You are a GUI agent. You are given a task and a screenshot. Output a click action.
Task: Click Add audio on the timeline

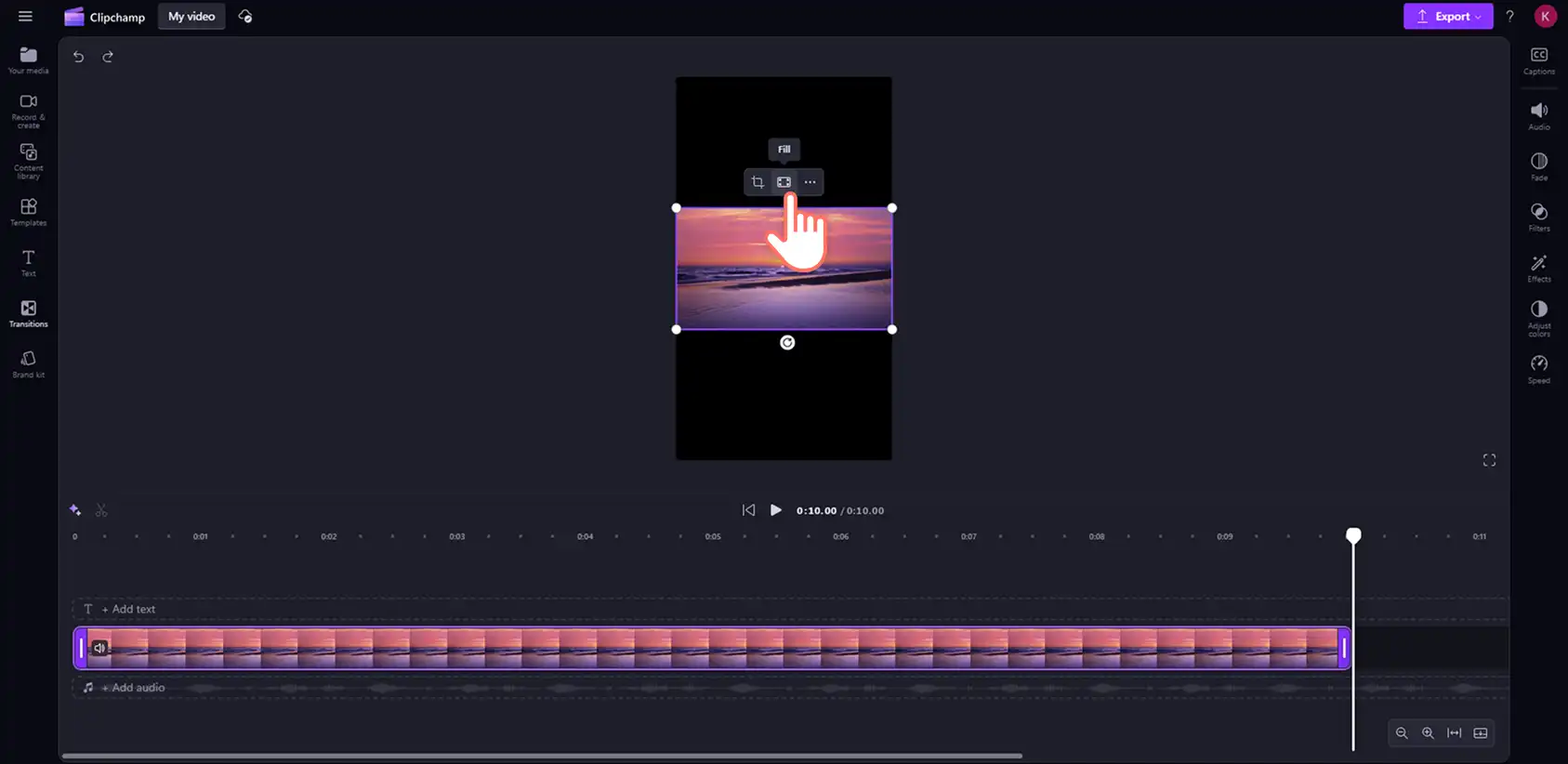tap(132, 688)
